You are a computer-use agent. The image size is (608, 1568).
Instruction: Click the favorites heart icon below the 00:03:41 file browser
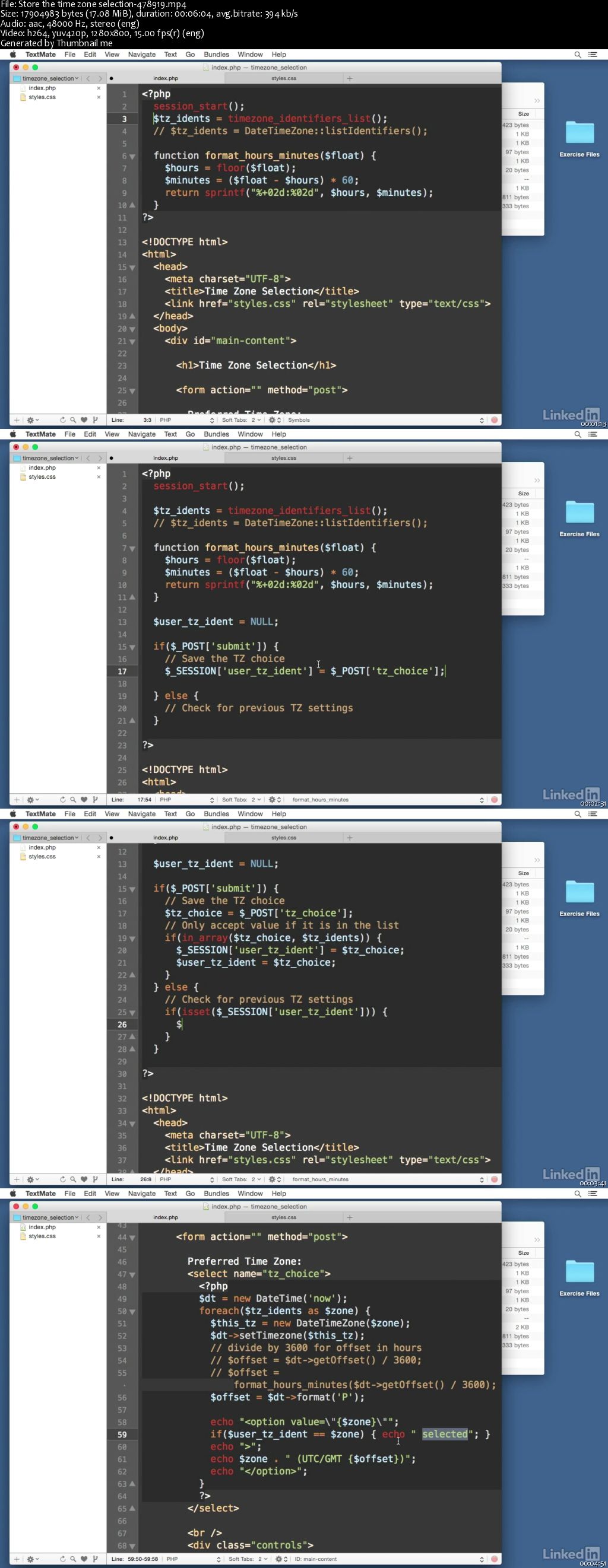click(x=84, y=1179)
